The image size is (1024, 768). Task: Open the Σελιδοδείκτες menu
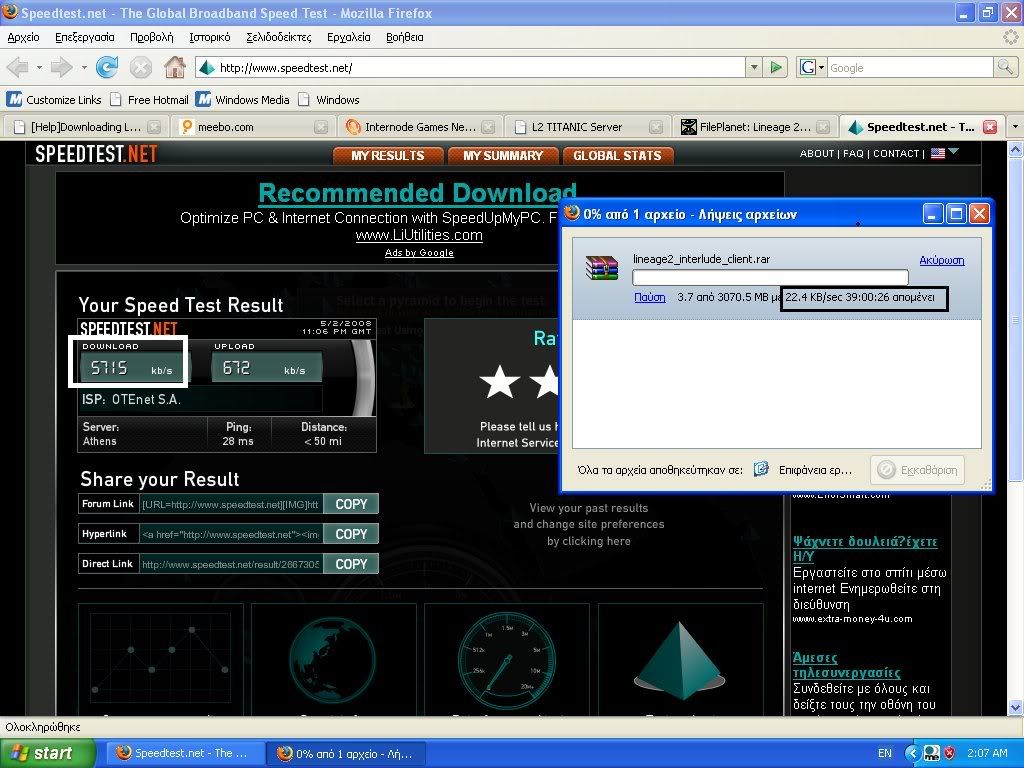(x=277, y=37)
